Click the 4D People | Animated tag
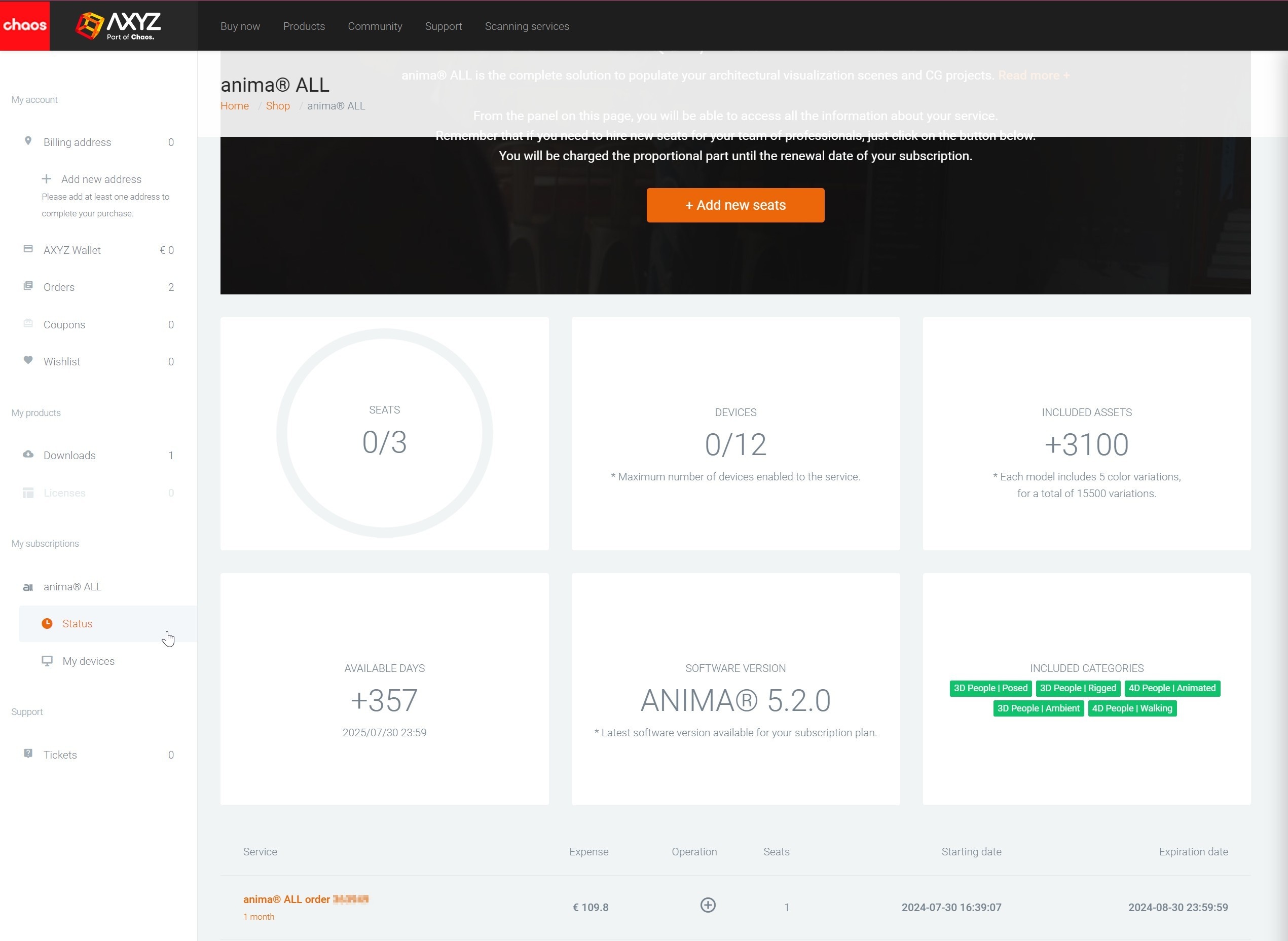This screenshot has width=1288, height=941. click(1172, 688)
